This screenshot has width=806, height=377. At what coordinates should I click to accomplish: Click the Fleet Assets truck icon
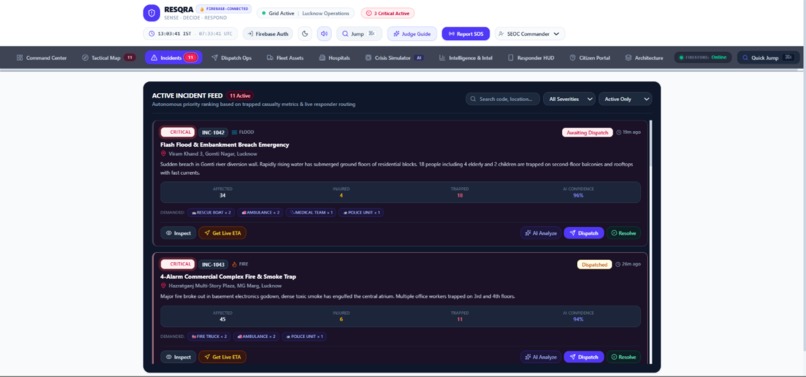tap(270, 58)
